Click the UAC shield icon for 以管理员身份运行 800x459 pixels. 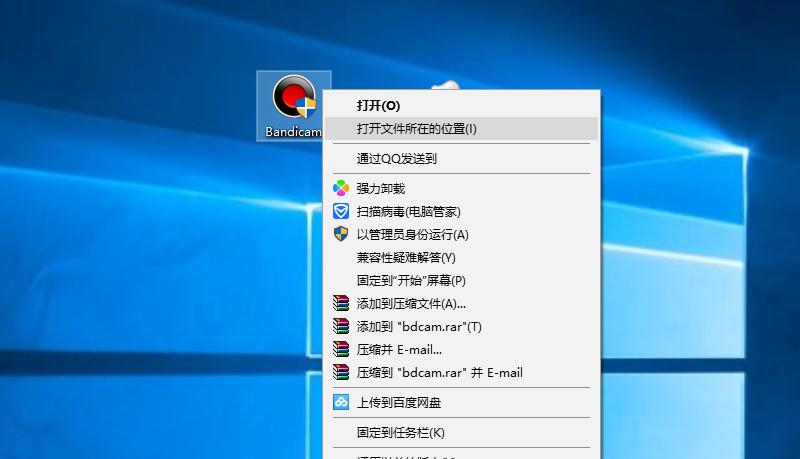click(341, 234)
